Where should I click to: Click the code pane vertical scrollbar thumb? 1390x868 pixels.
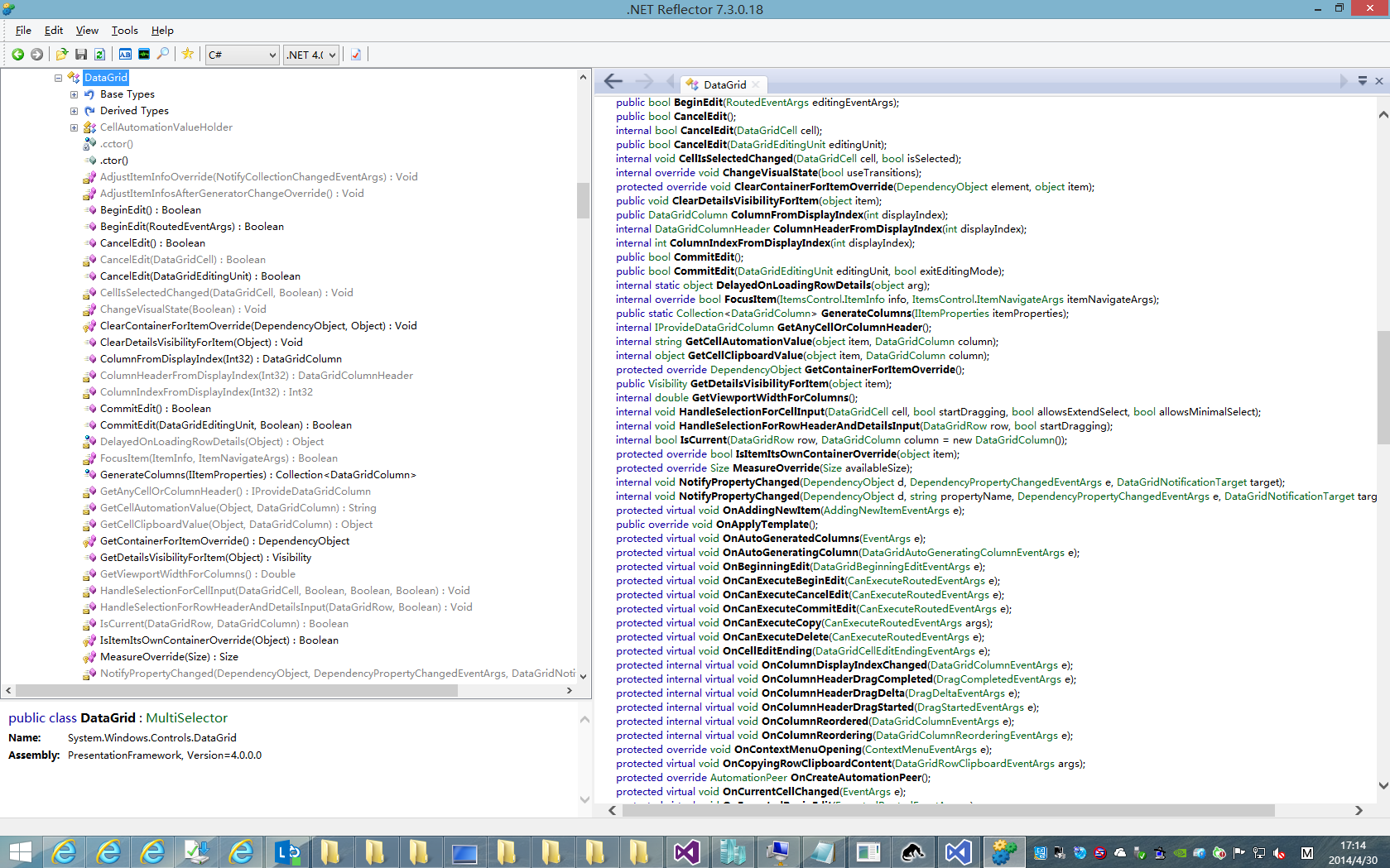[x=1383, y=387]
